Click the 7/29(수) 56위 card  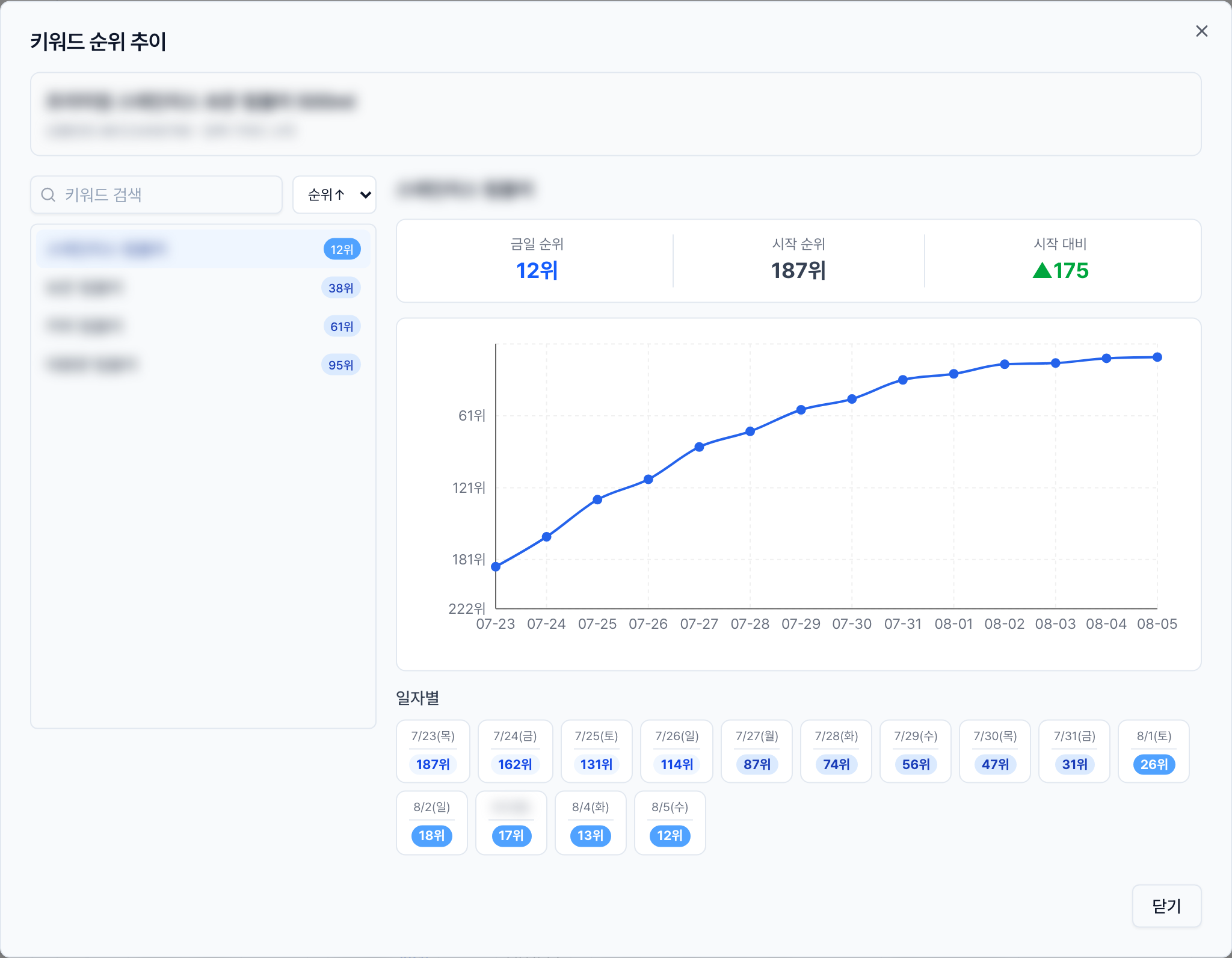coord(916,751)
